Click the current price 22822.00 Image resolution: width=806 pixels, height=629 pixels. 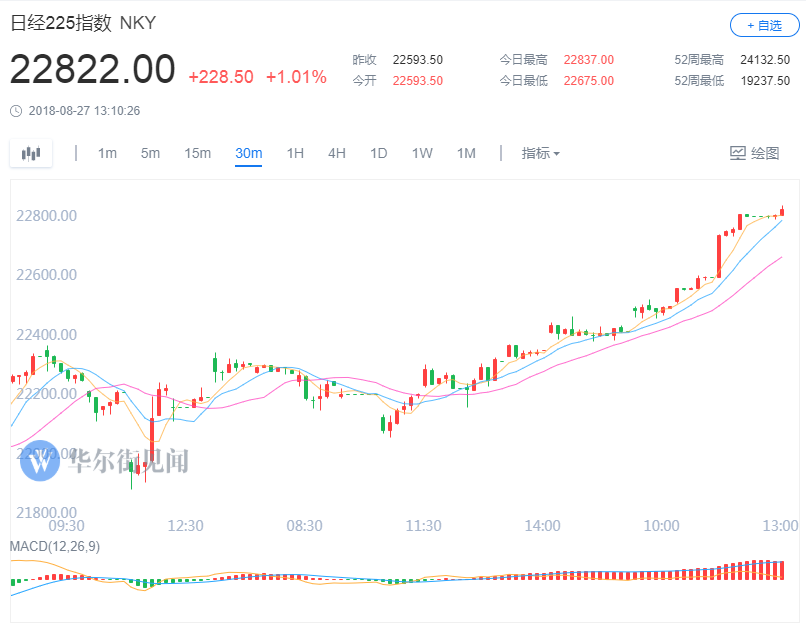click(x=93, y=69)
